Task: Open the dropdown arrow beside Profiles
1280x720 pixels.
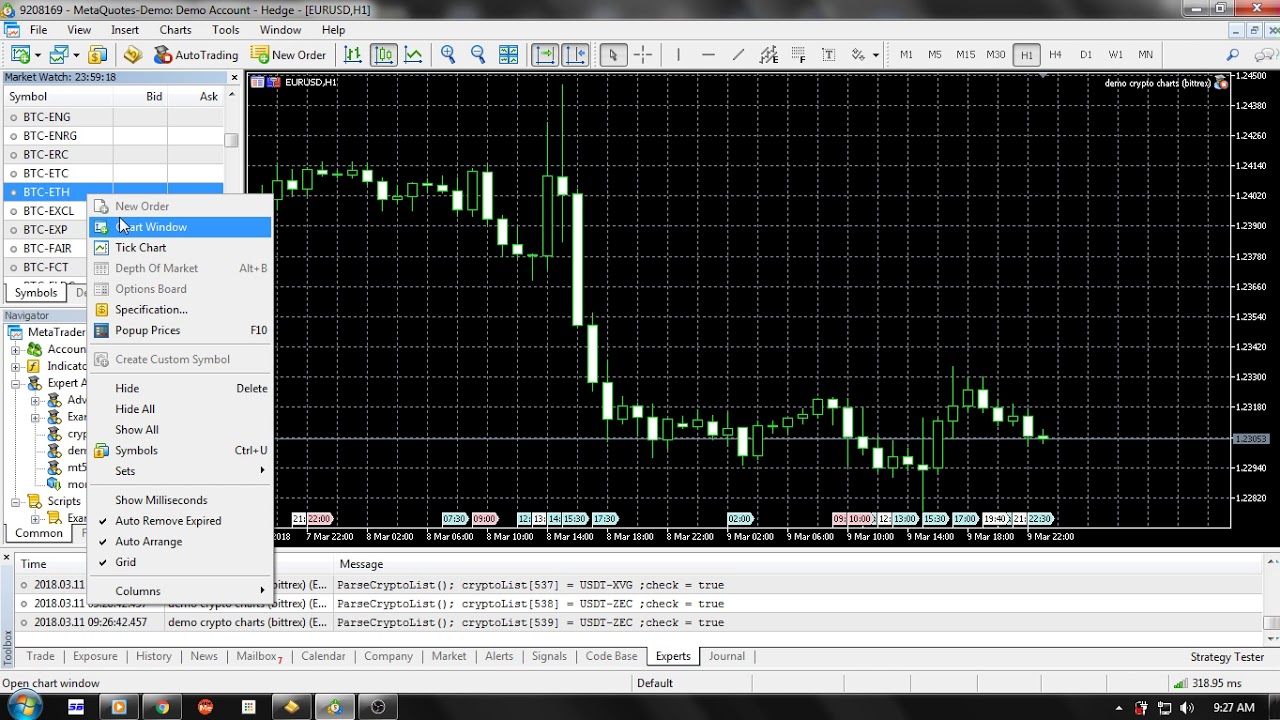Action: [75, 55]
